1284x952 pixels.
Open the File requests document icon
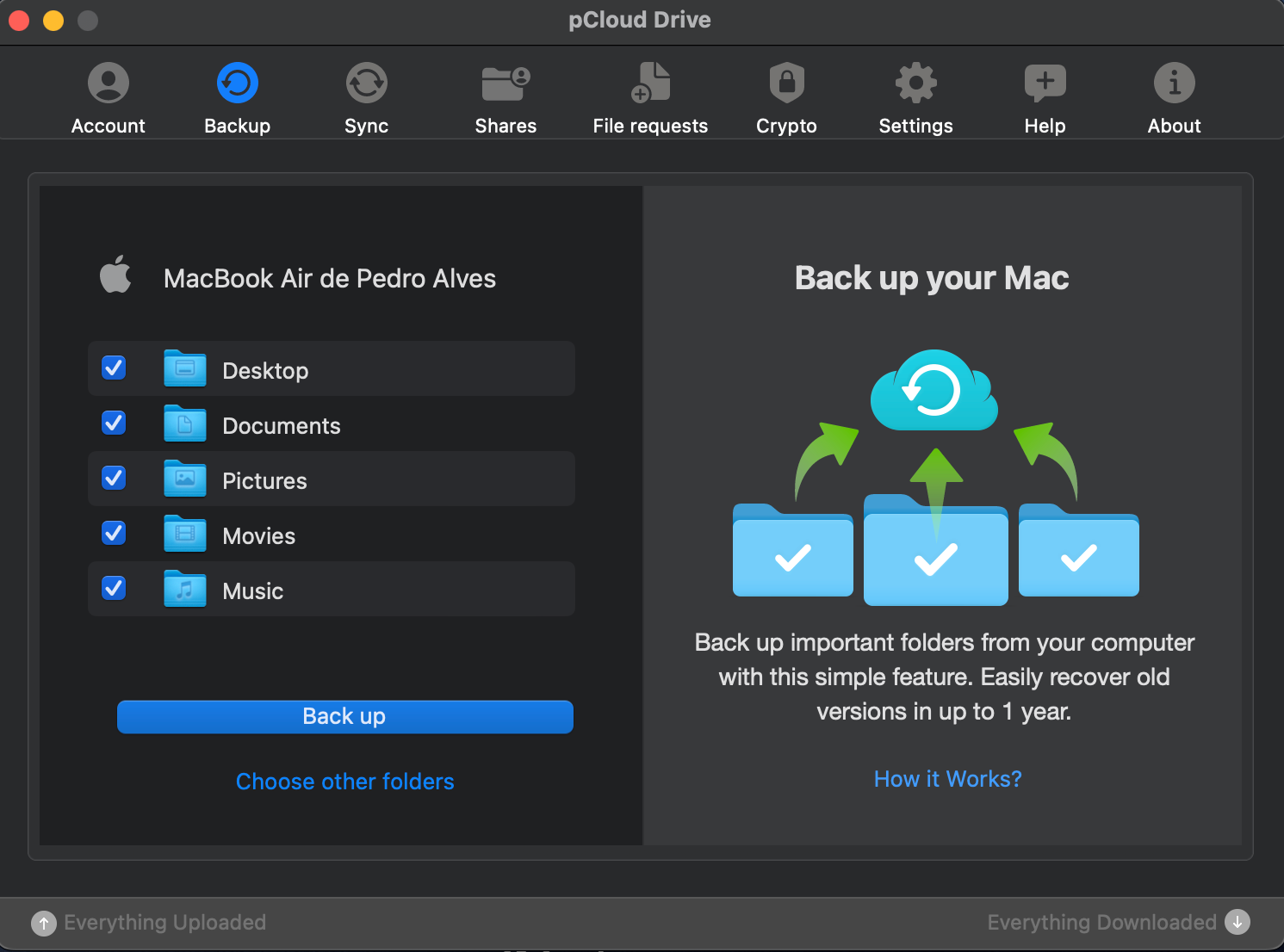pyautogui.click(x=650, y=82)
